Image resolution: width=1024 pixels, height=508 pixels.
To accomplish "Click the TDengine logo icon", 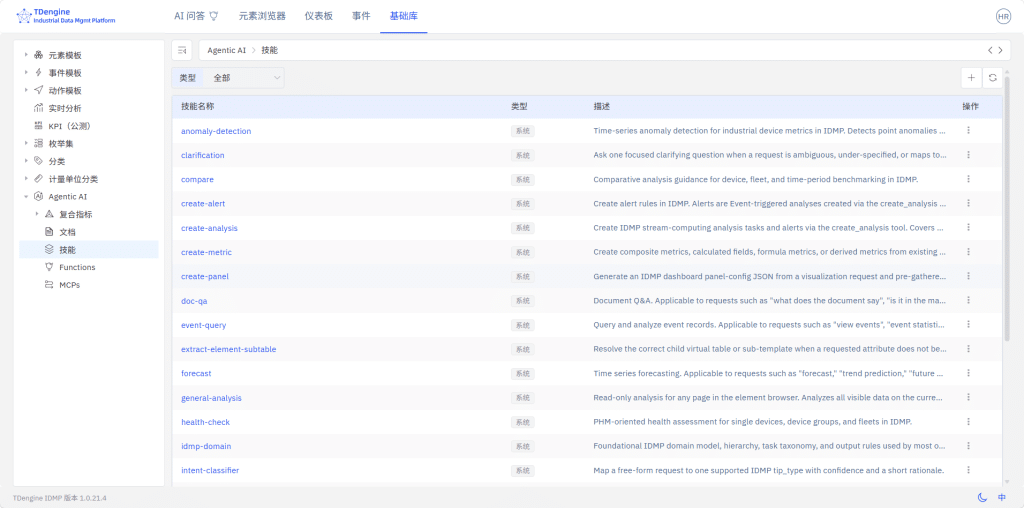I will (24, 16).
